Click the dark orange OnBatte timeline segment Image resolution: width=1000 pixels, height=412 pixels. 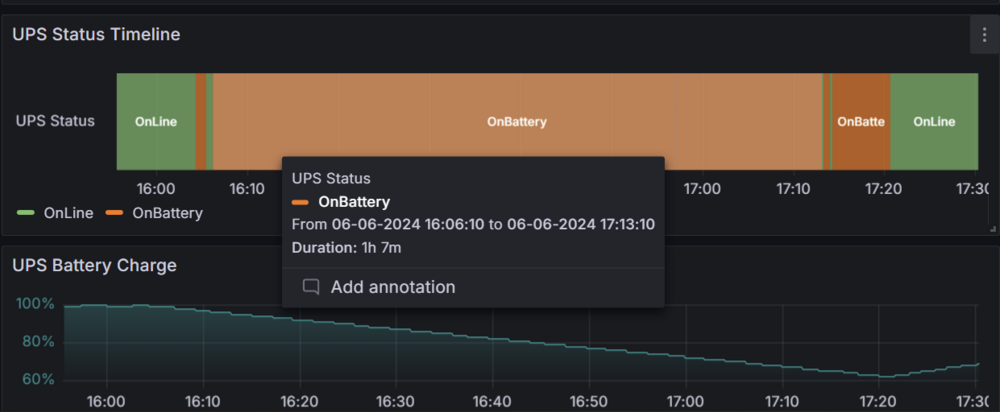pyautogui.click(x=861, y=121)
